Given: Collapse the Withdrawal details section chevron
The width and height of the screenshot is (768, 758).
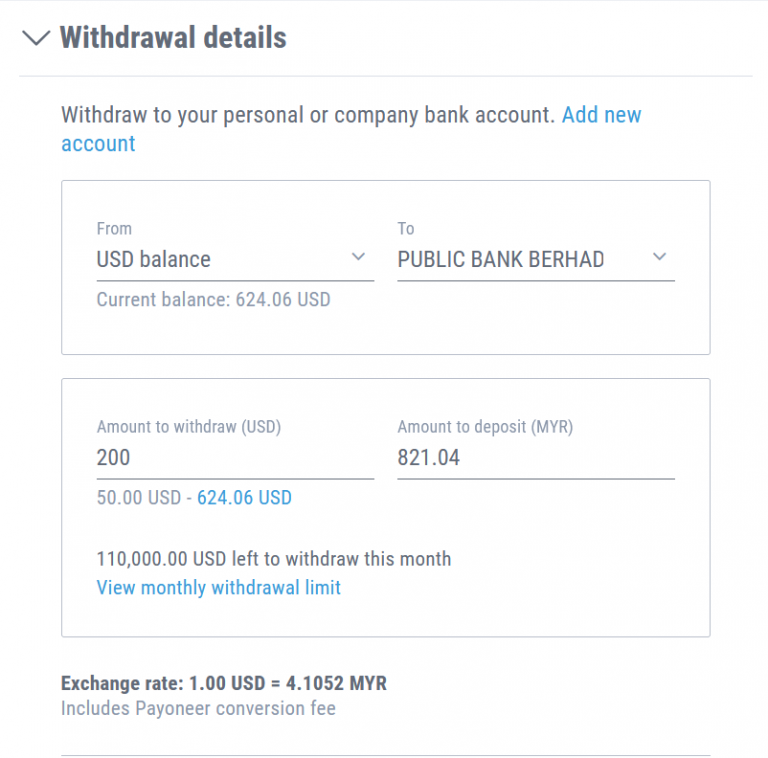Looking at the screenshot, I should click(x=36, y=38).
